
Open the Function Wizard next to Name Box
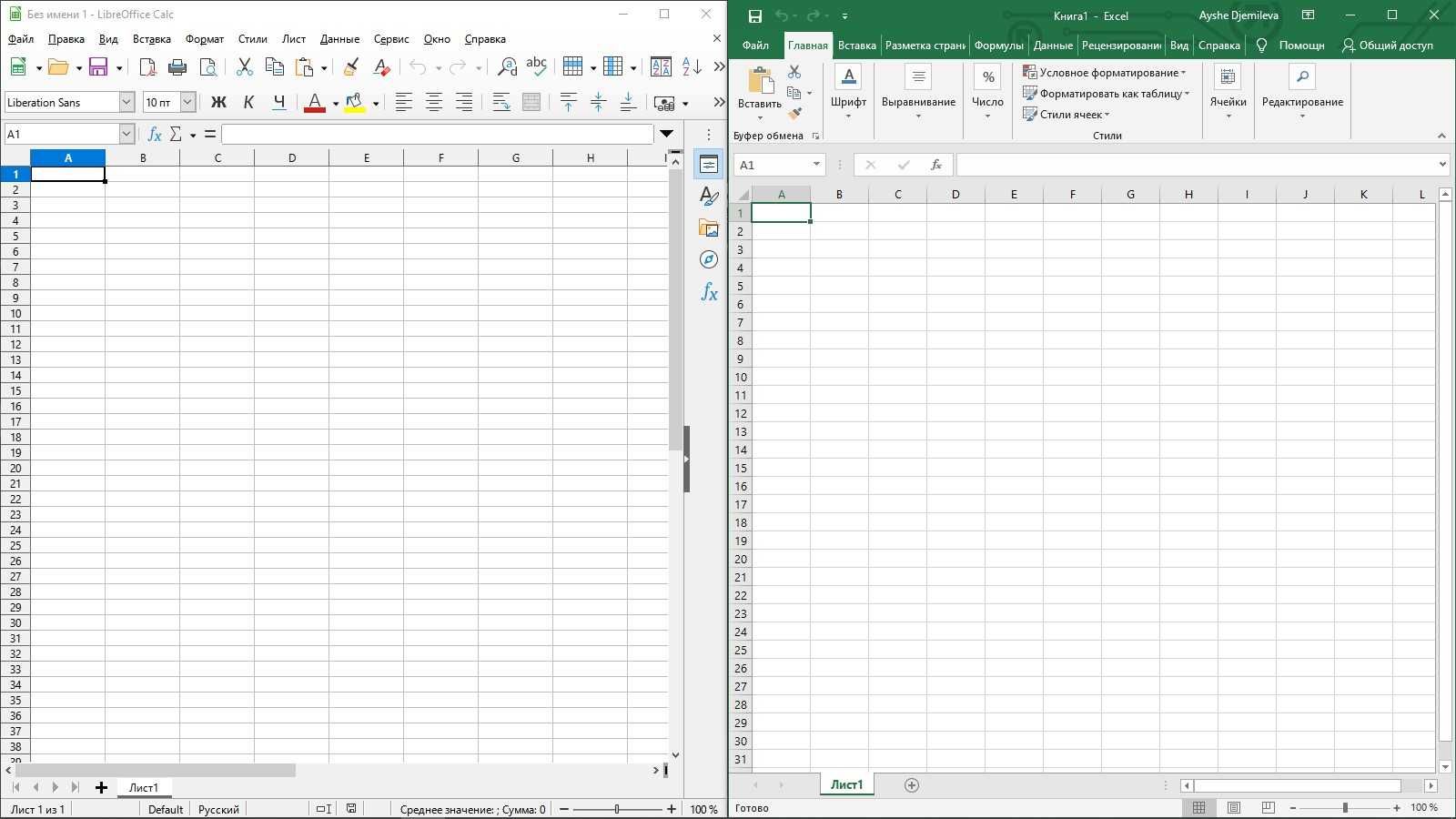(x=155, y=135)
